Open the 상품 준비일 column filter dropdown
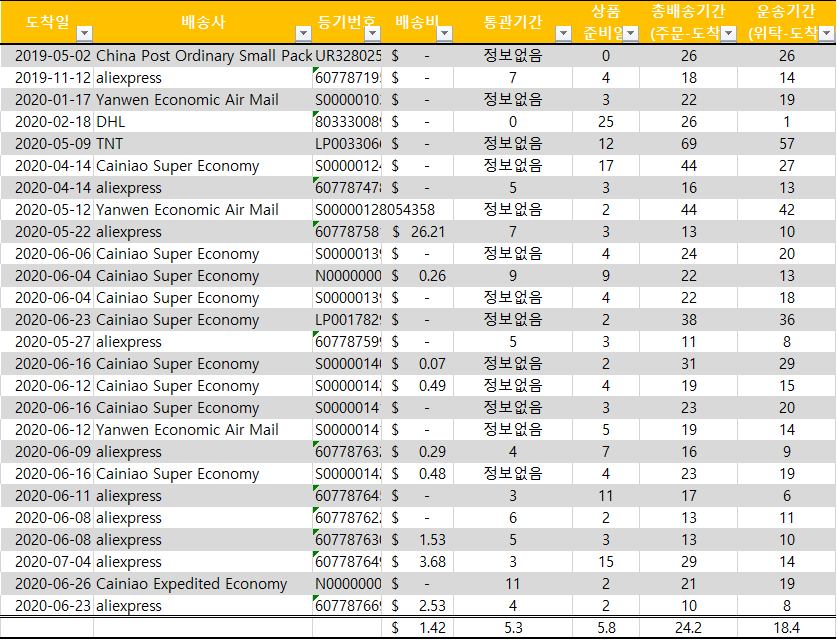 click(x=630, y=34)
